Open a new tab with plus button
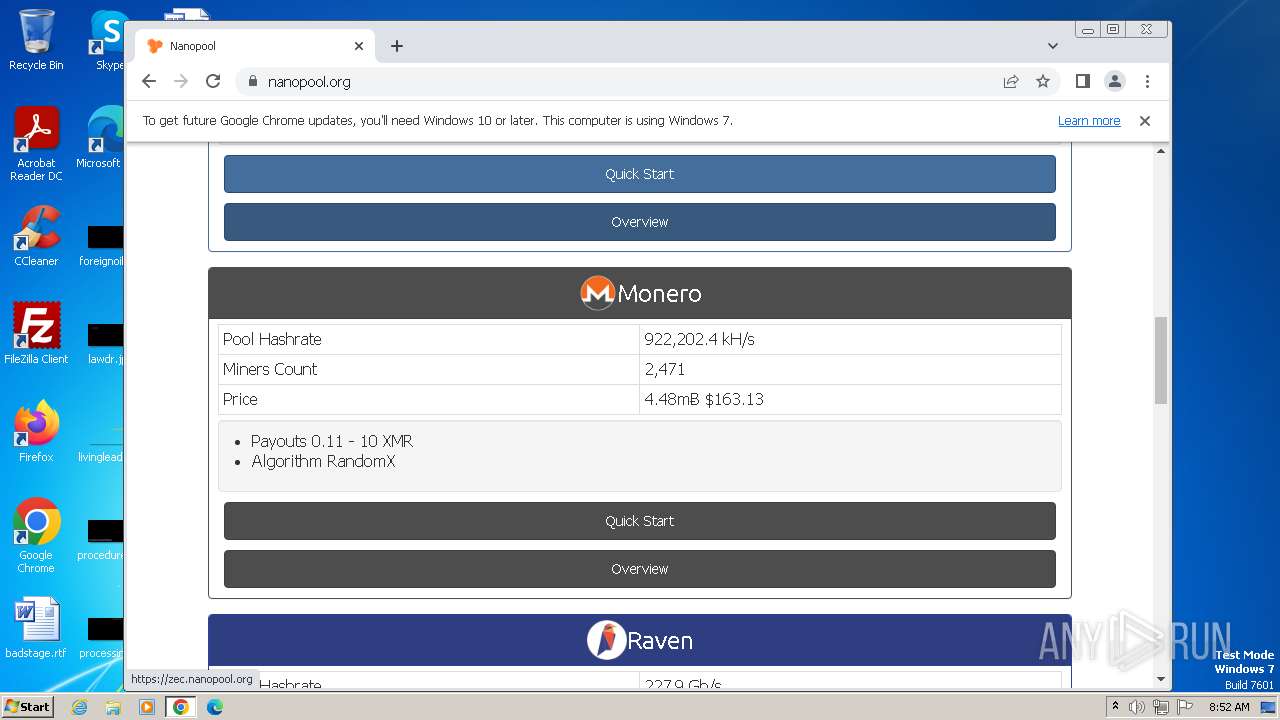 397,46
